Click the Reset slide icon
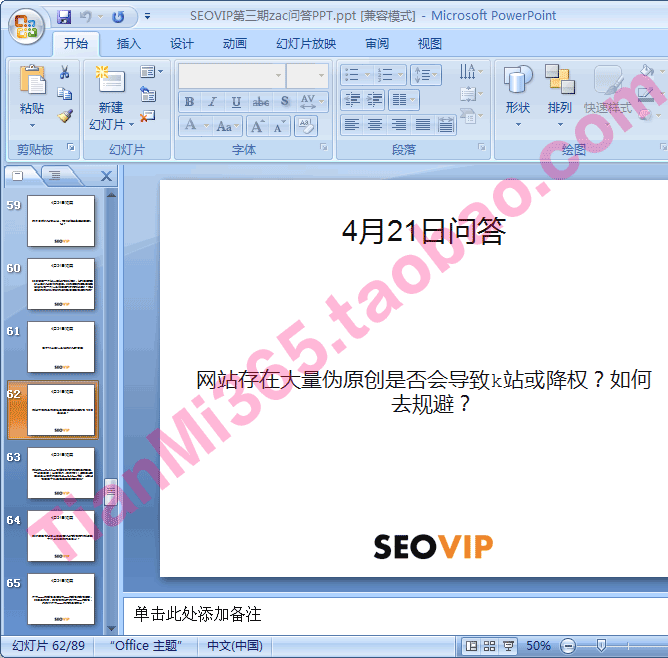 coord(148,94)
